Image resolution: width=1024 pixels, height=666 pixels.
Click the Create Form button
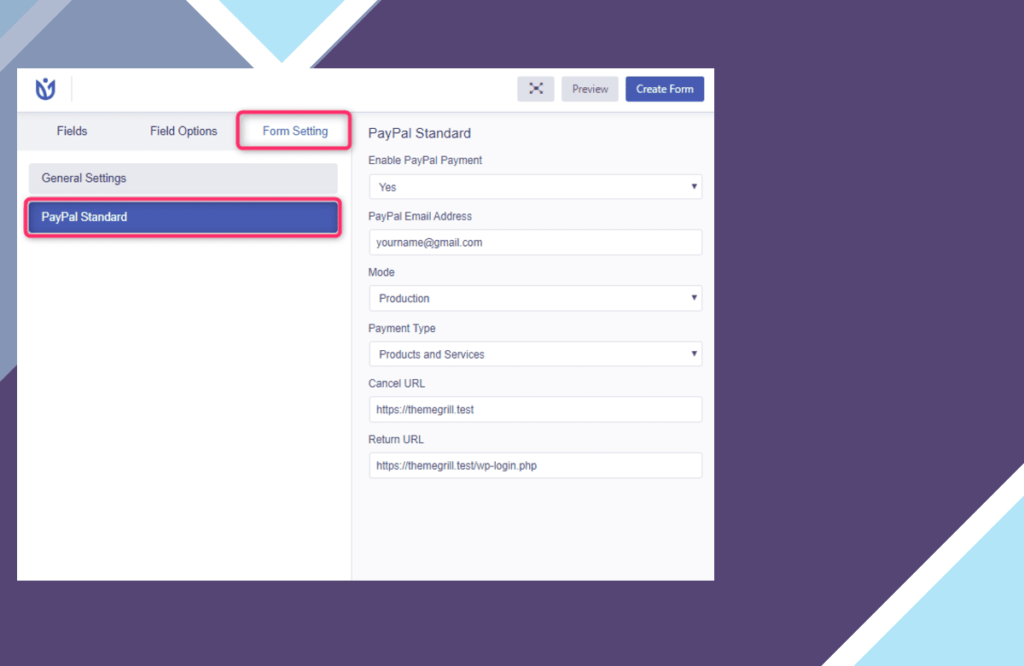[x=664, y=89]
